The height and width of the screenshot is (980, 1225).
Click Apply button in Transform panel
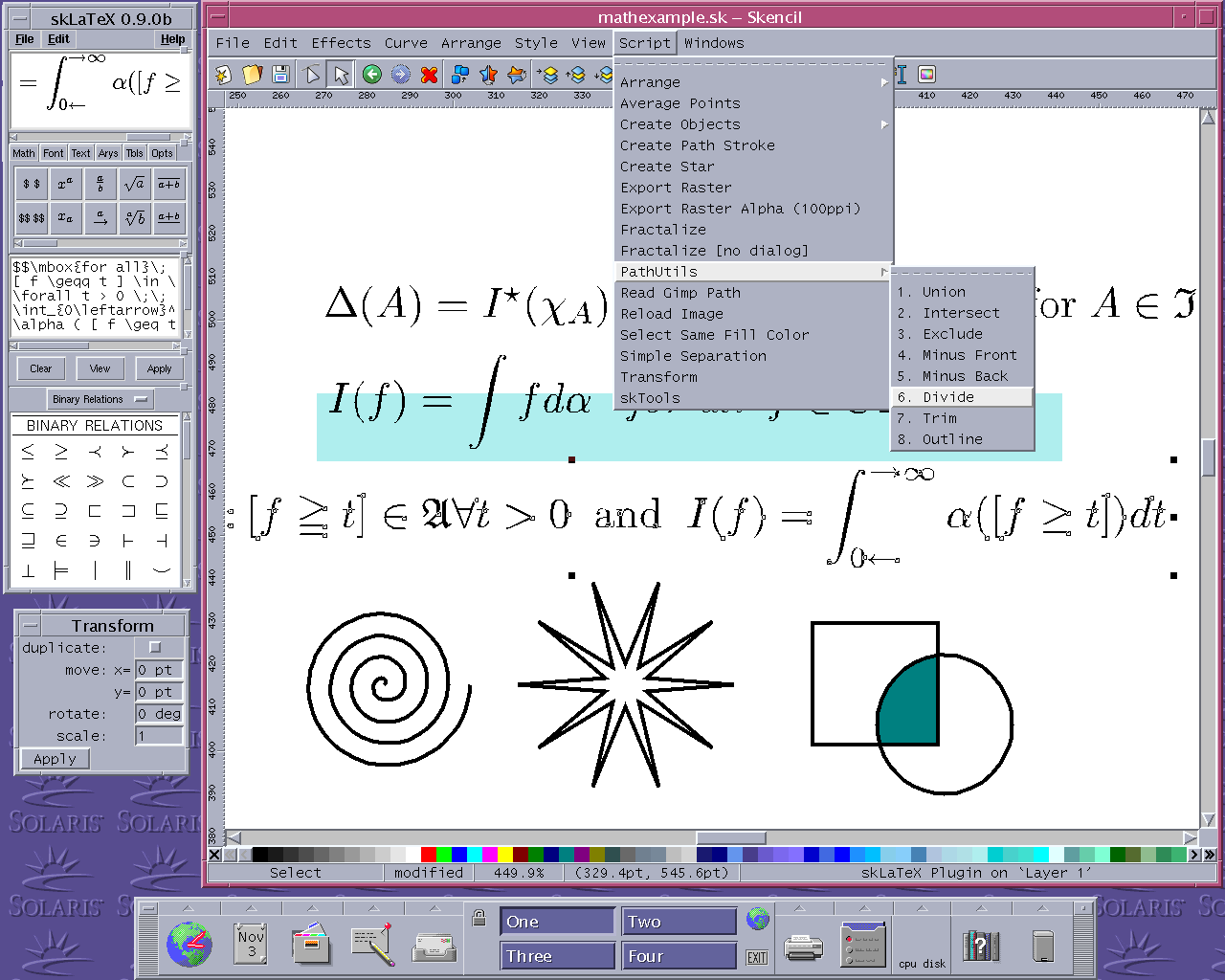click(55, 759)
